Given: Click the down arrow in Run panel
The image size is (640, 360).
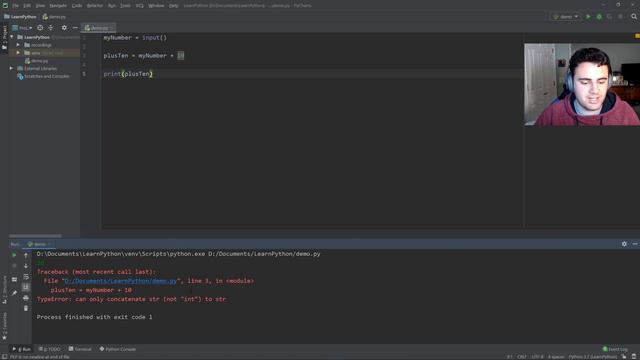Looking at the screenshot, I should coord(26,266).
